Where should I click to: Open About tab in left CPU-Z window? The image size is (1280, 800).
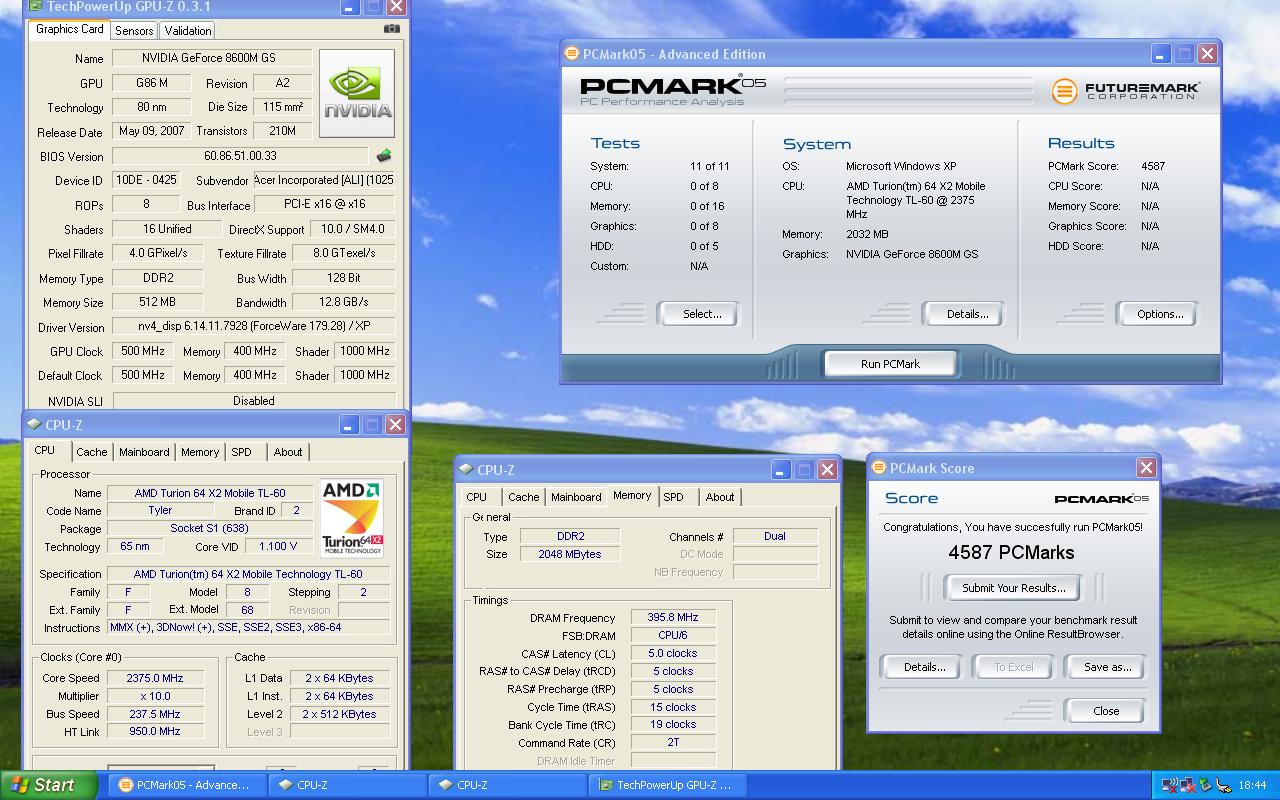(288, 452)
